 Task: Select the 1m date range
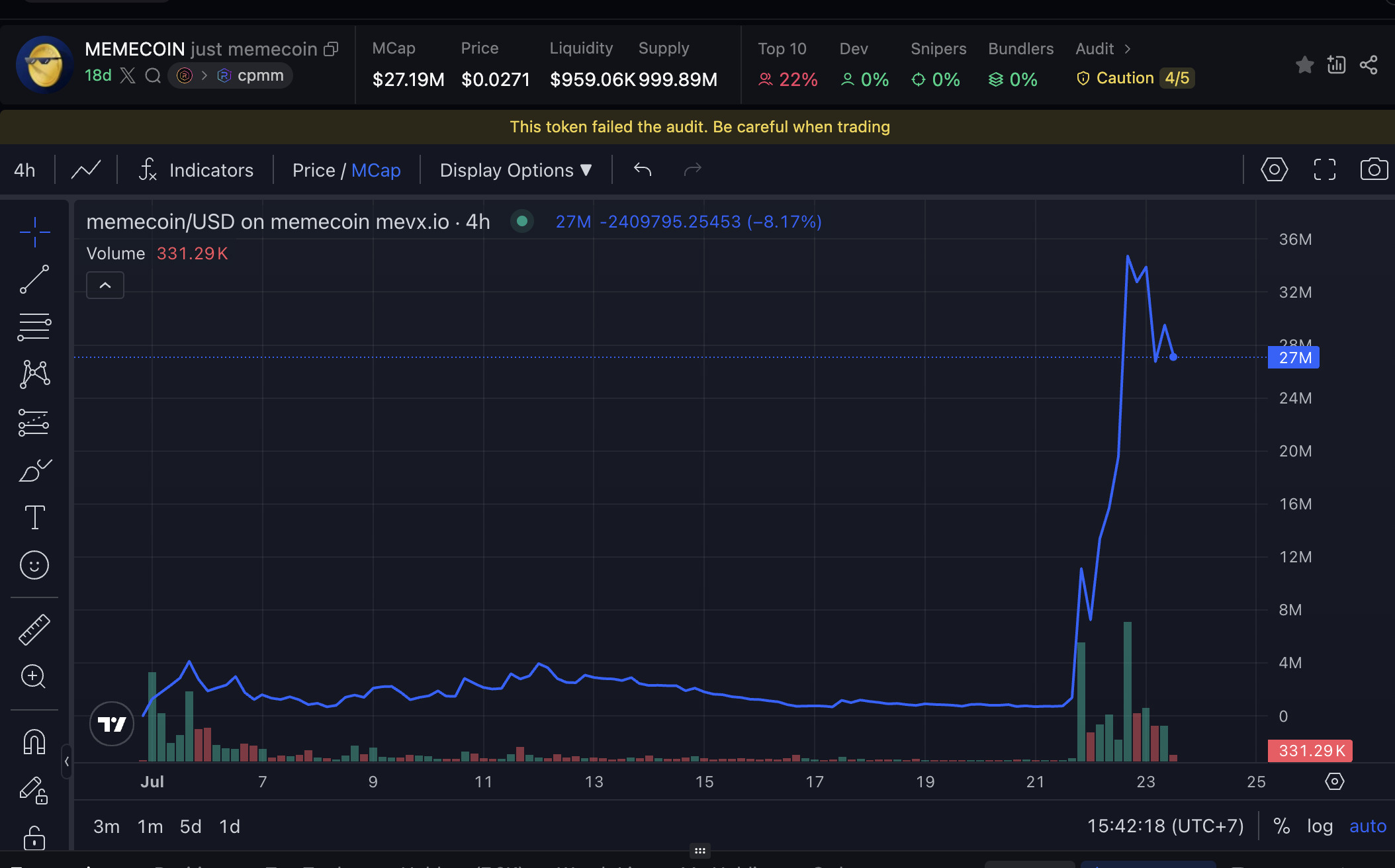(x=150, y=826)
